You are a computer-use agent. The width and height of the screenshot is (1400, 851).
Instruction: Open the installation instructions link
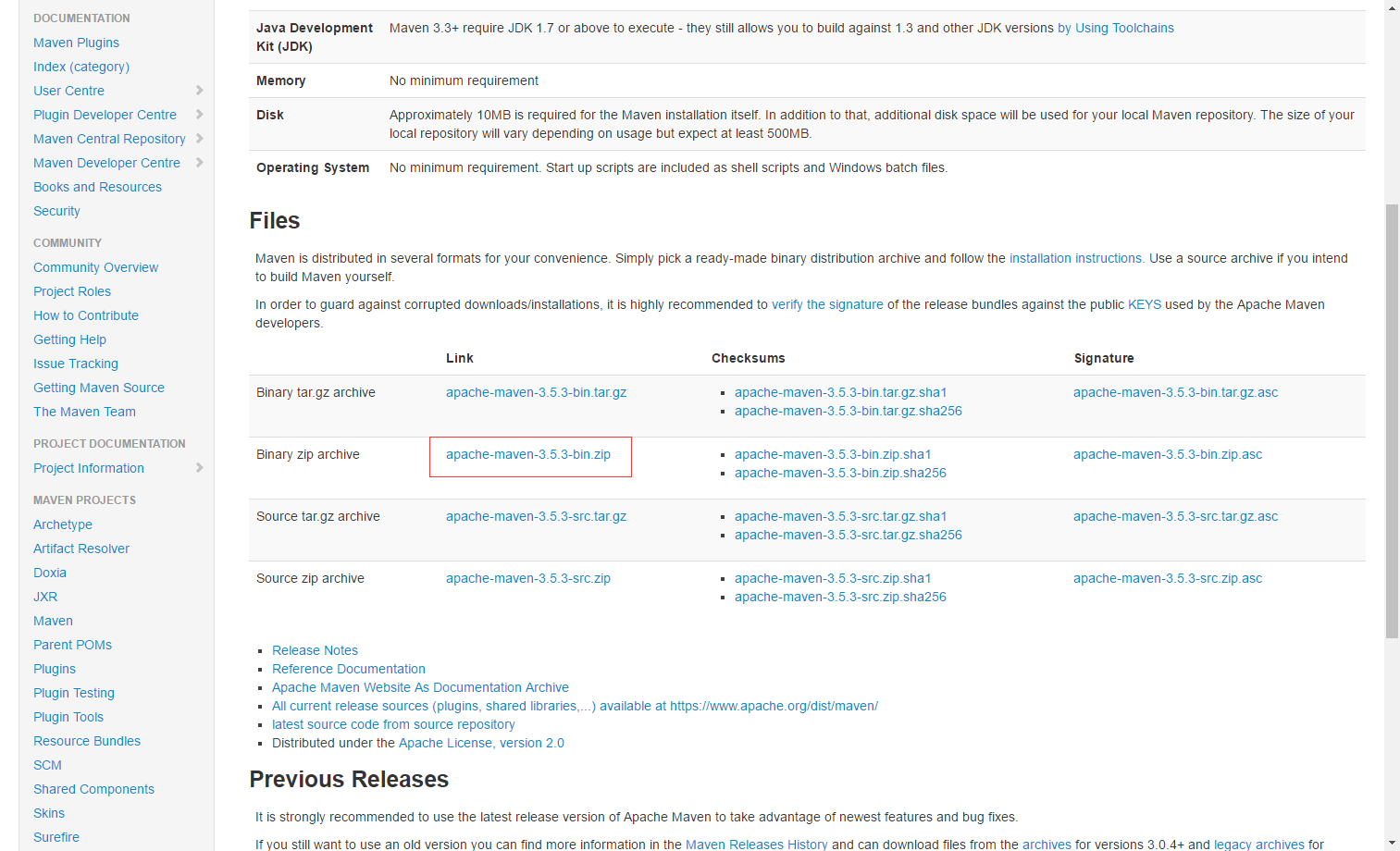pos(1075,258)
